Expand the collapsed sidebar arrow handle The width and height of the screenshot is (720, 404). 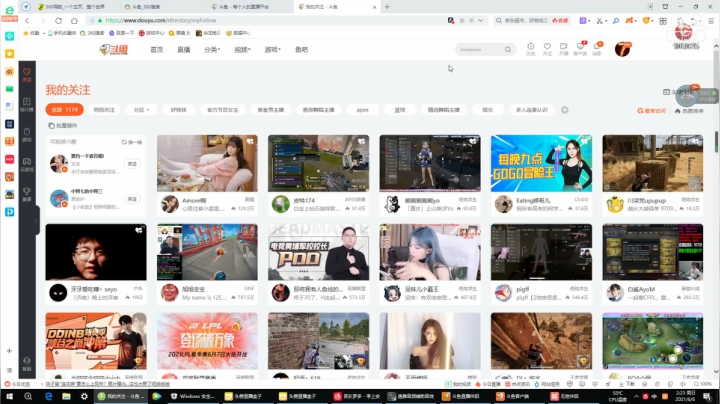(x=36, y=221)
